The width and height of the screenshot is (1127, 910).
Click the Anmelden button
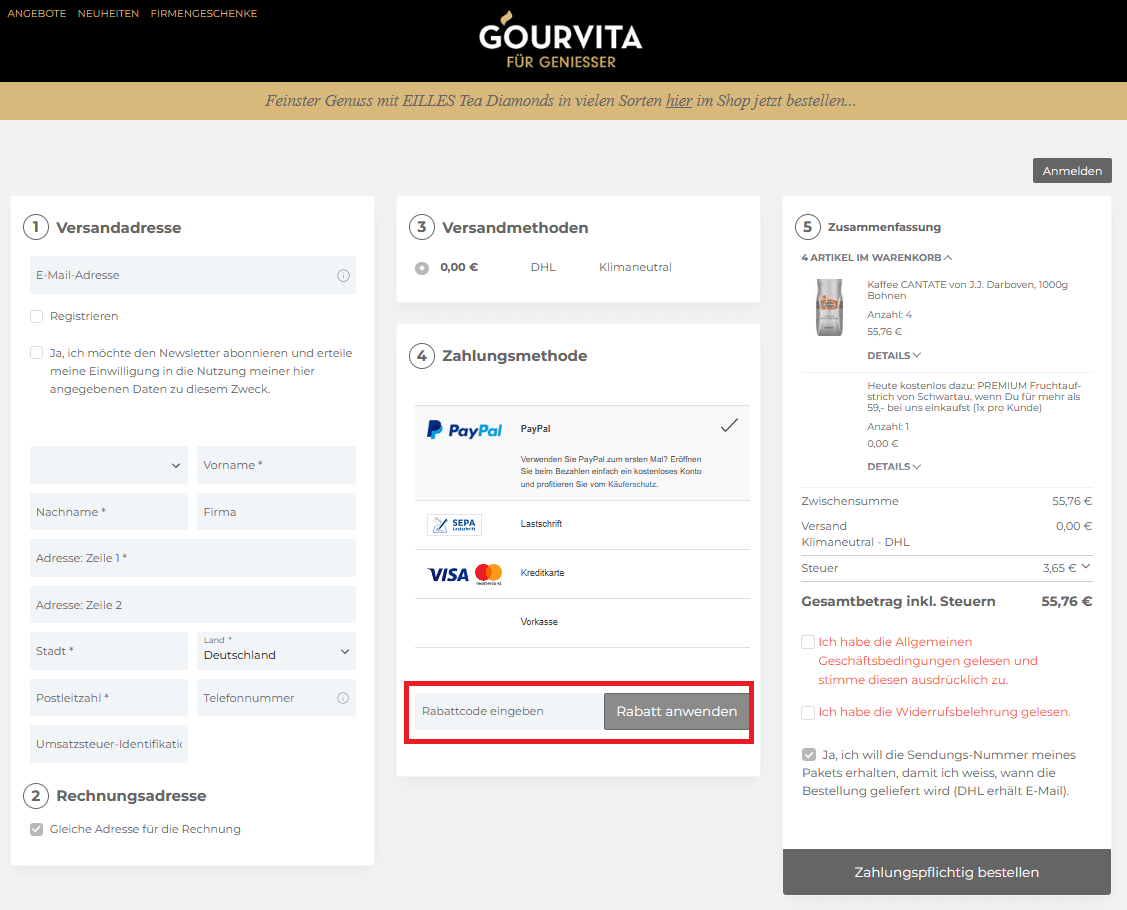(x=1072, y=171)
